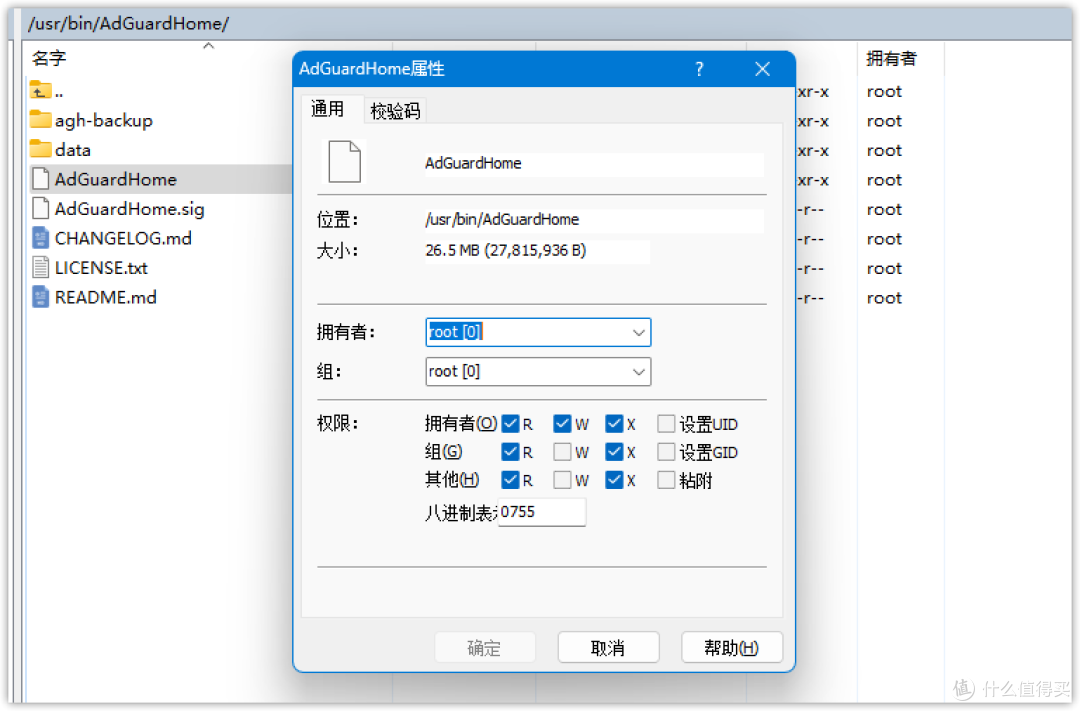Click the parent directory icon at list top
Viewport: 1080px width, 711px height.
pyautogui.click(x=38, y=90)
